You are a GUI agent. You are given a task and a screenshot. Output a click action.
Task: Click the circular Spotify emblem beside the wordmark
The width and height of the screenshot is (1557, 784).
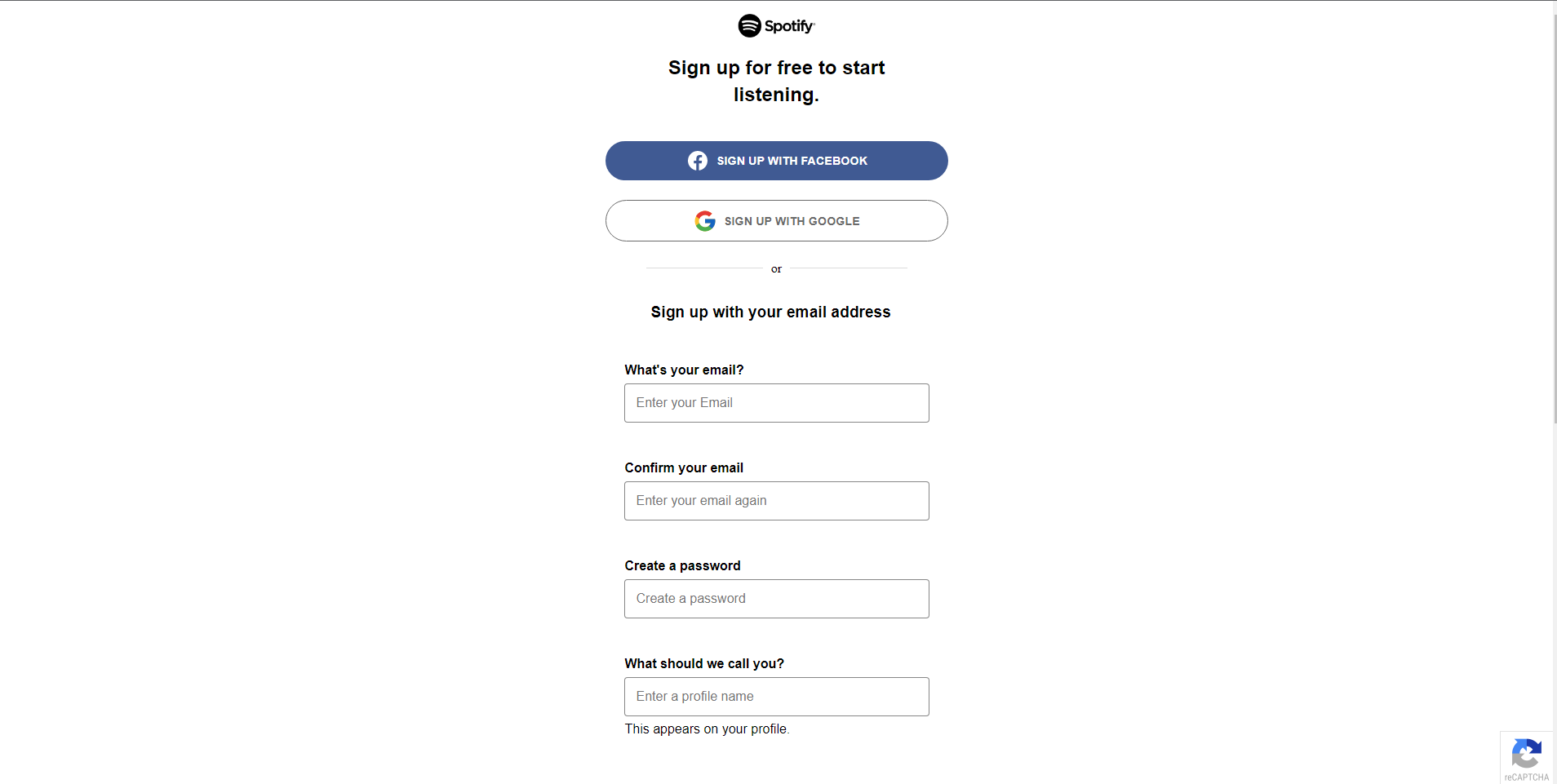tap(748, 25)
